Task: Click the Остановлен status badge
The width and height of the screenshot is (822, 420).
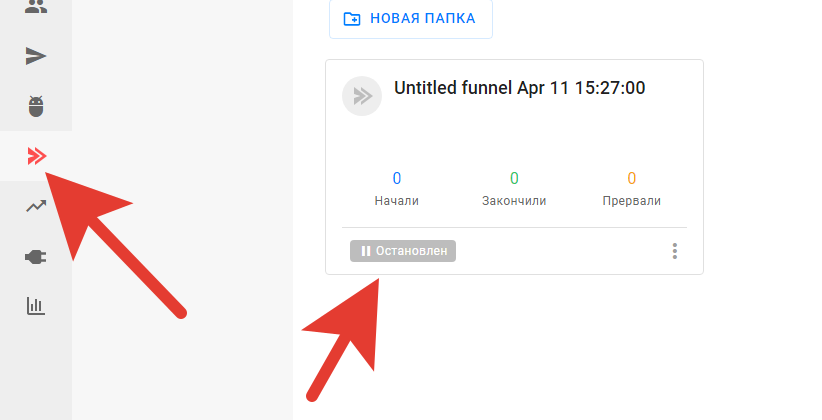Action: (x=403, y=251)
